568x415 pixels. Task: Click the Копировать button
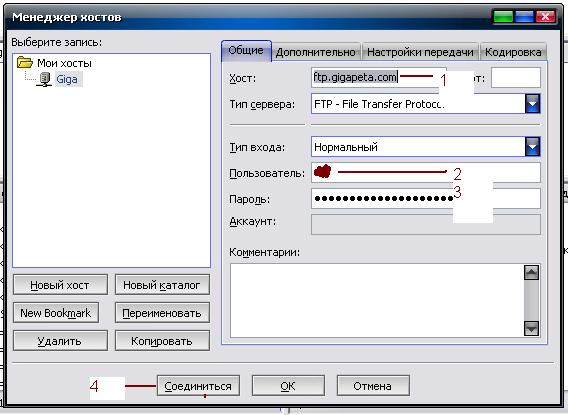coord(162,341)
